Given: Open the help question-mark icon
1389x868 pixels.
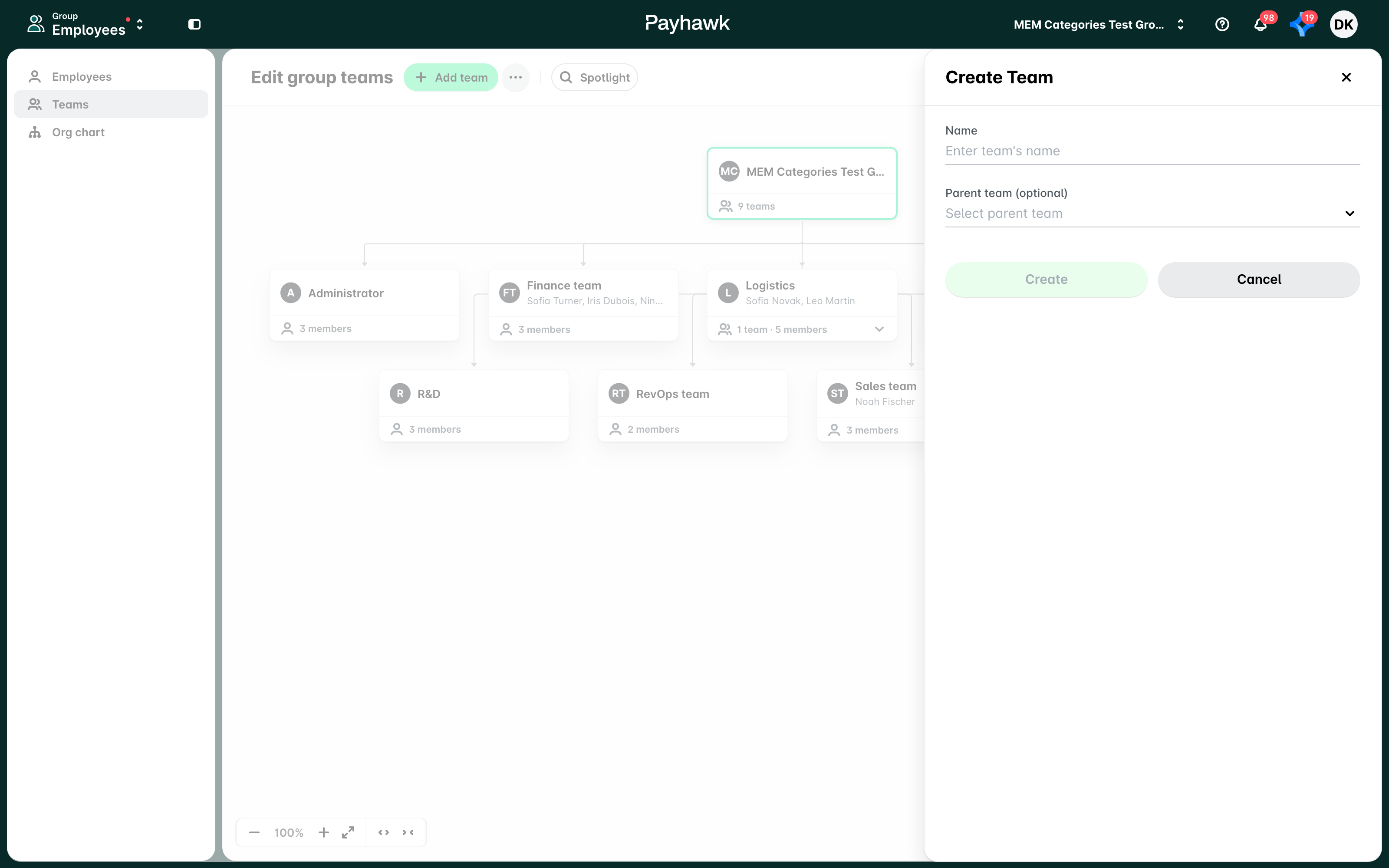Looking at the screenshot, I should pyautogui.click(x=1222, y=24).
